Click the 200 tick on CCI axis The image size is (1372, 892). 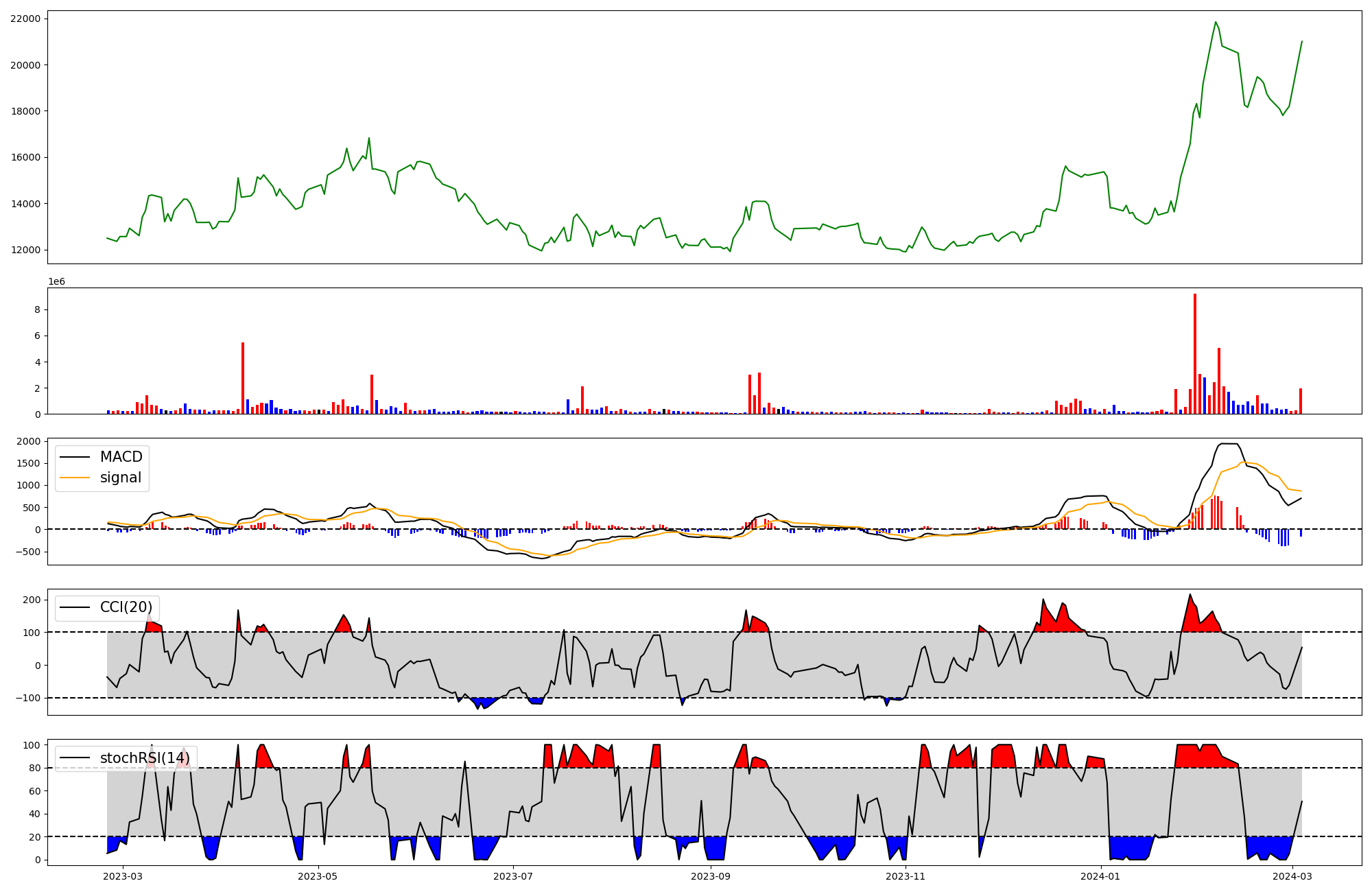(x=33, y=600)
